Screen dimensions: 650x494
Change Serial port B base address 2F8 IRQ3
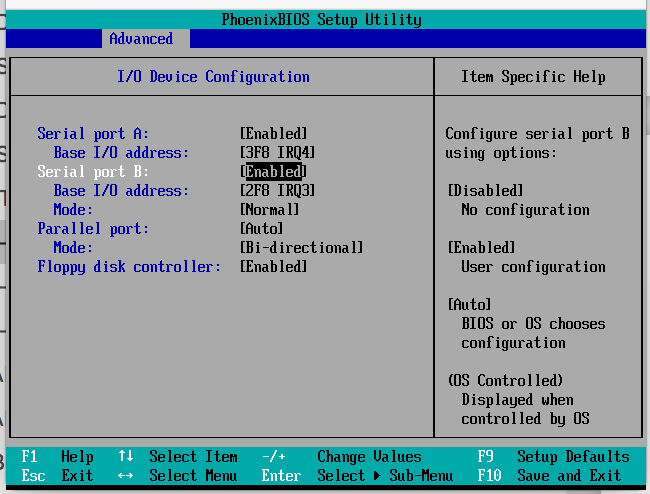(277, 191)
